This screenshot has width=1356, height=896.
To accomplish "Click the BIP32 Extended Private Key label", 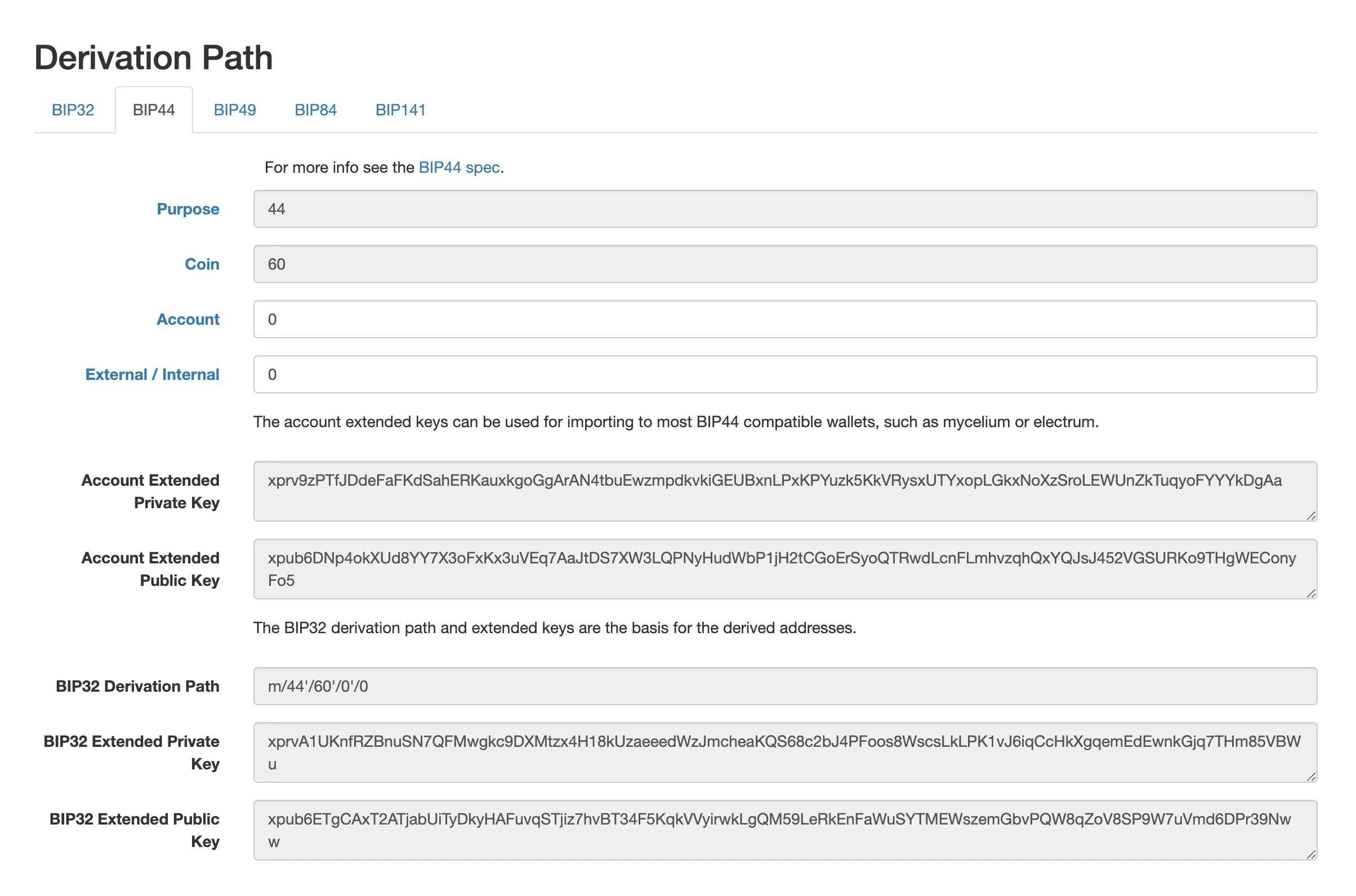I will (x=132, y=752).
